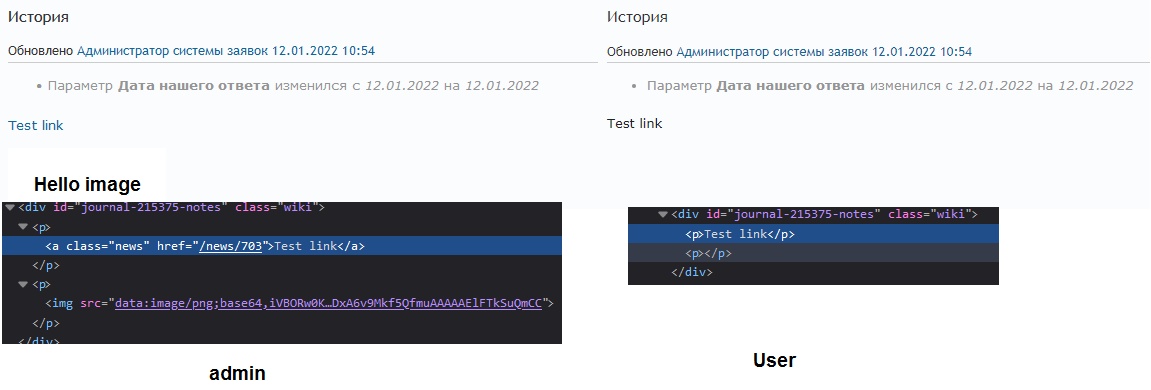Image resolution: width=1151 pixels, height=390 pixels.
Task: Click the "User" caption label
Action: pos(774,361)
